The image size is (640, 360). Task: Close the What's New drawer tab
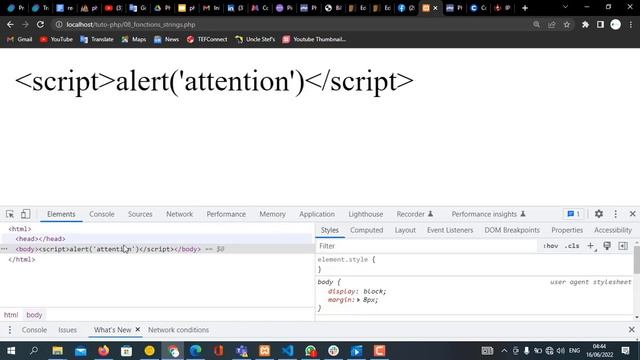click(138, 329)
